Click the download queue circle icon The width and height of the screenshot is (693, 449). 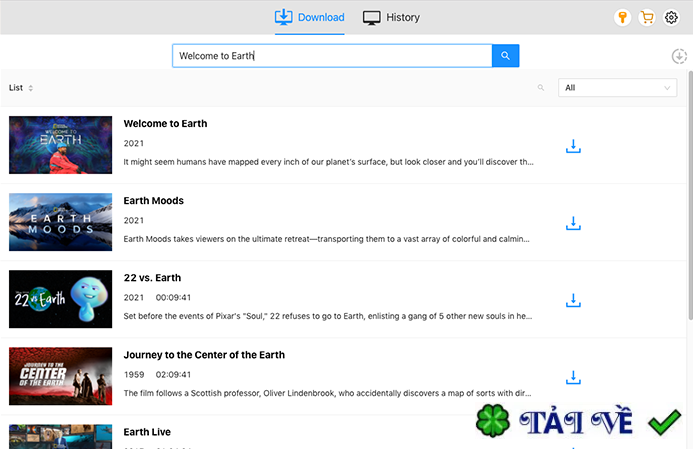(x=680, y=57)
